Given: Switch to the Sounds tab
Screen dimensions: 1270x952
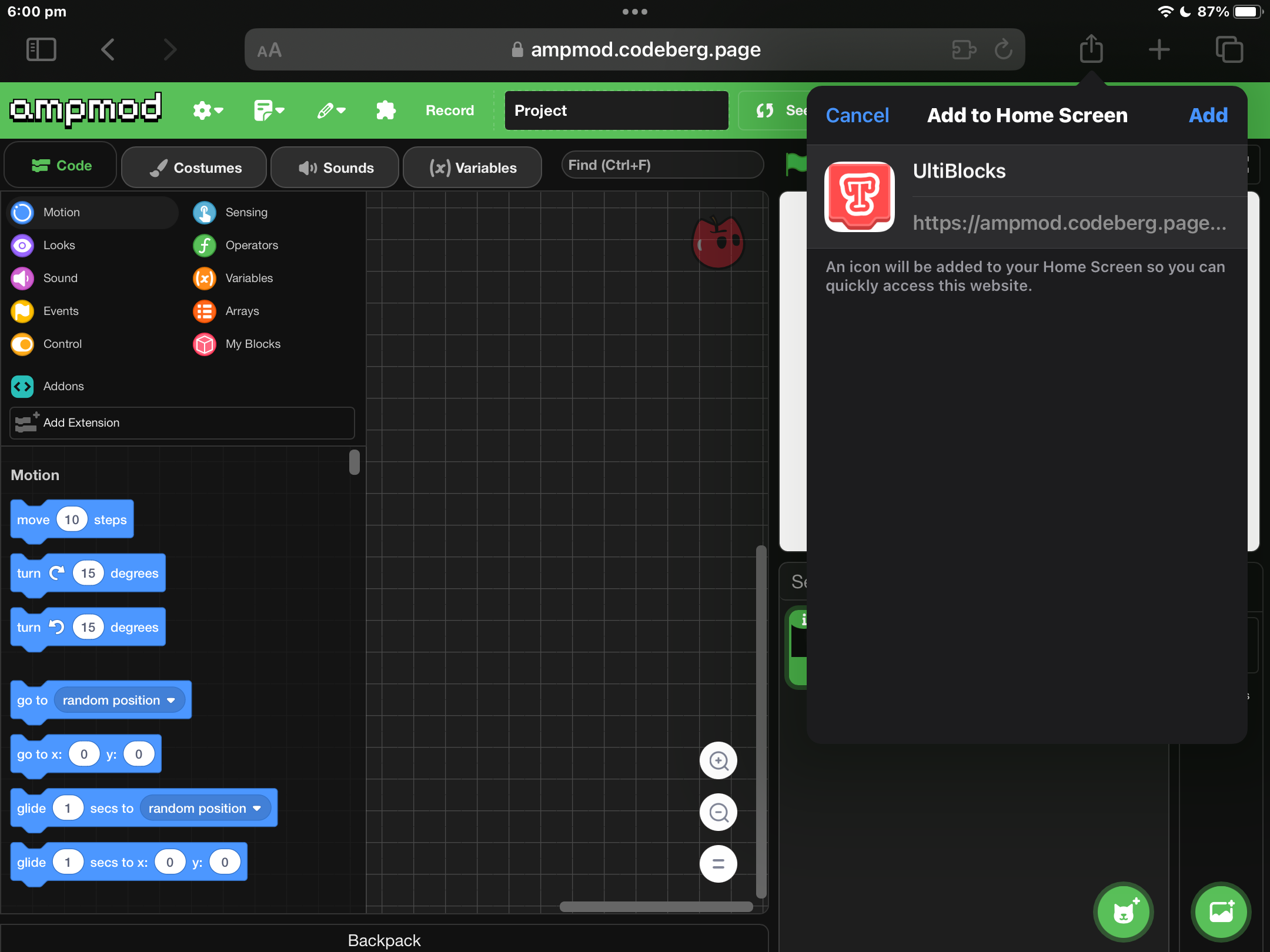Looking at the screenshot, I should pos(335,167).
